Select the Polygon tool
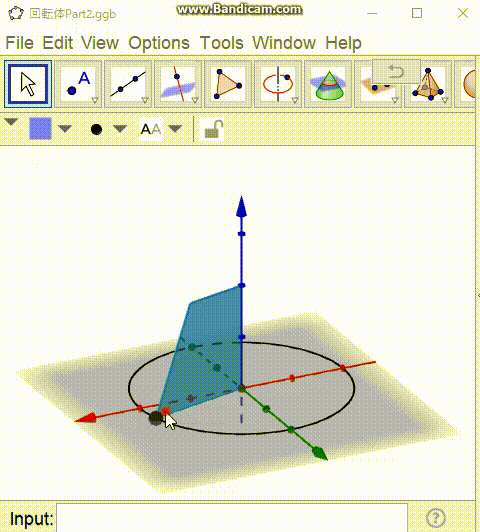Viewport: 480px width, 532px height. 228,84
